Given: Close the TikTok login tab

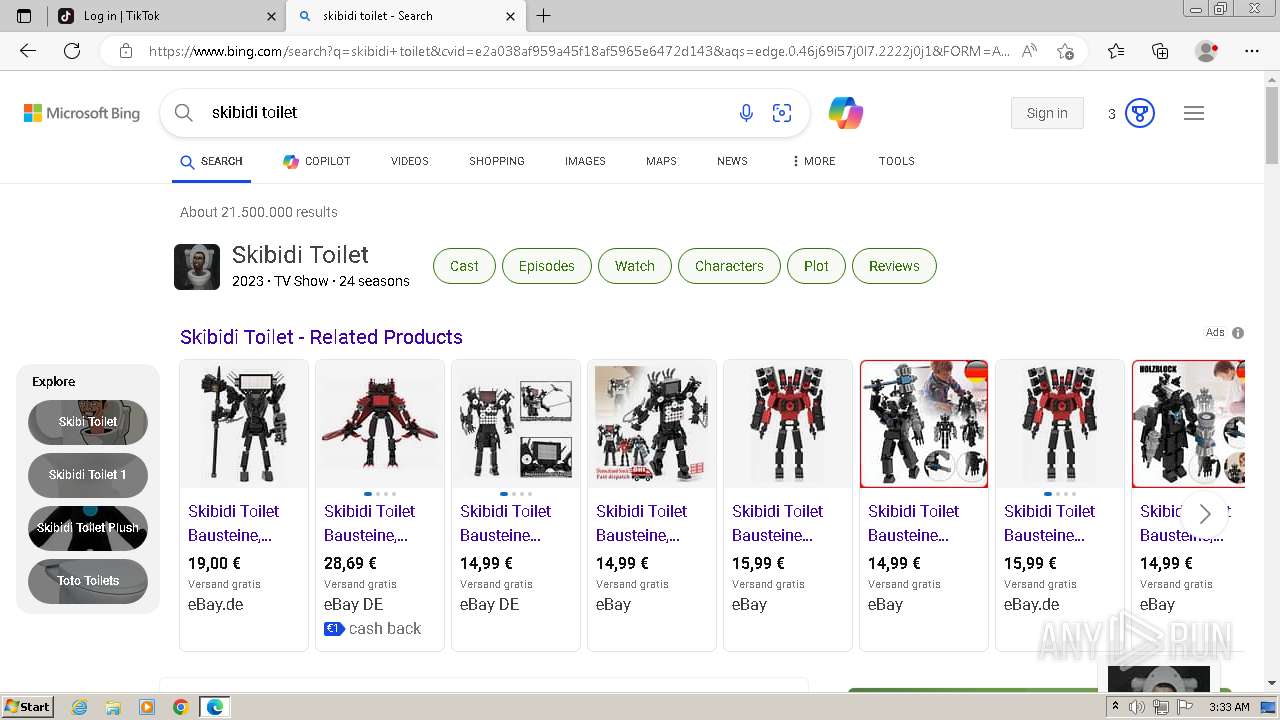Looking at the screenshot, I should 271,16.
